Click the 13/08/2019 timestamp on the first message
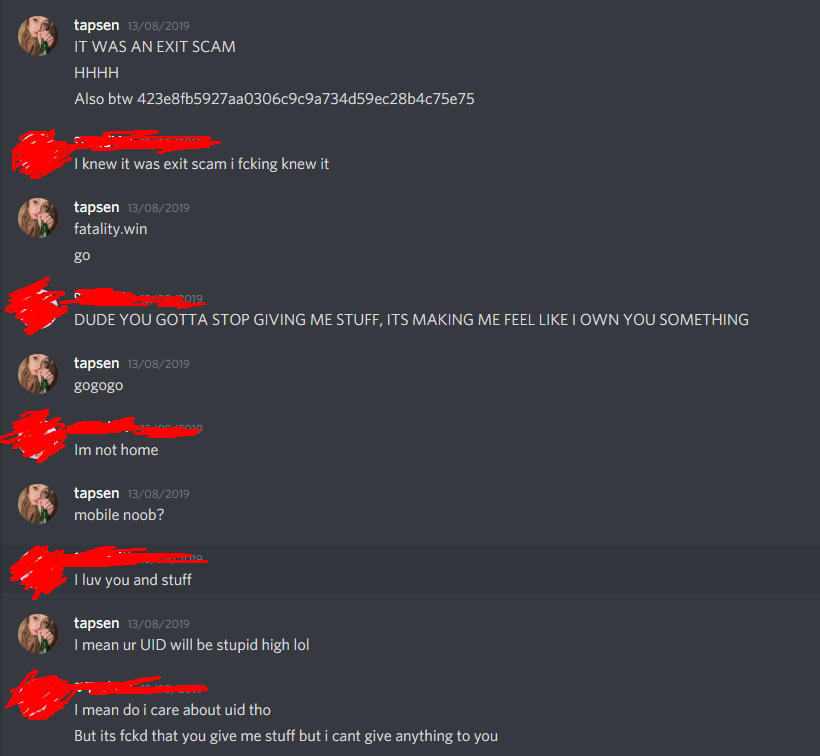 pos(158,26)
